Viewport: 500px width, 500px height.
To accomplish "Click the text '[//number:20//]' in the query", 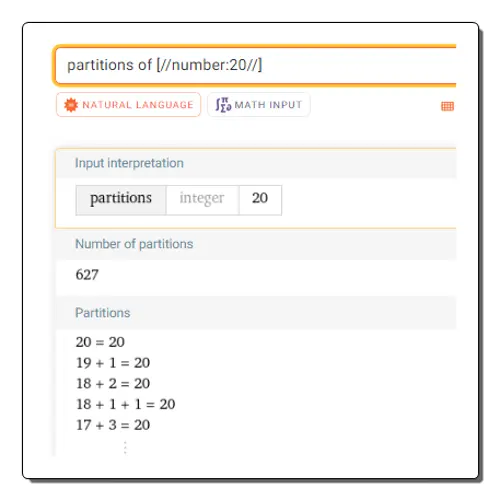I will 209,65.
